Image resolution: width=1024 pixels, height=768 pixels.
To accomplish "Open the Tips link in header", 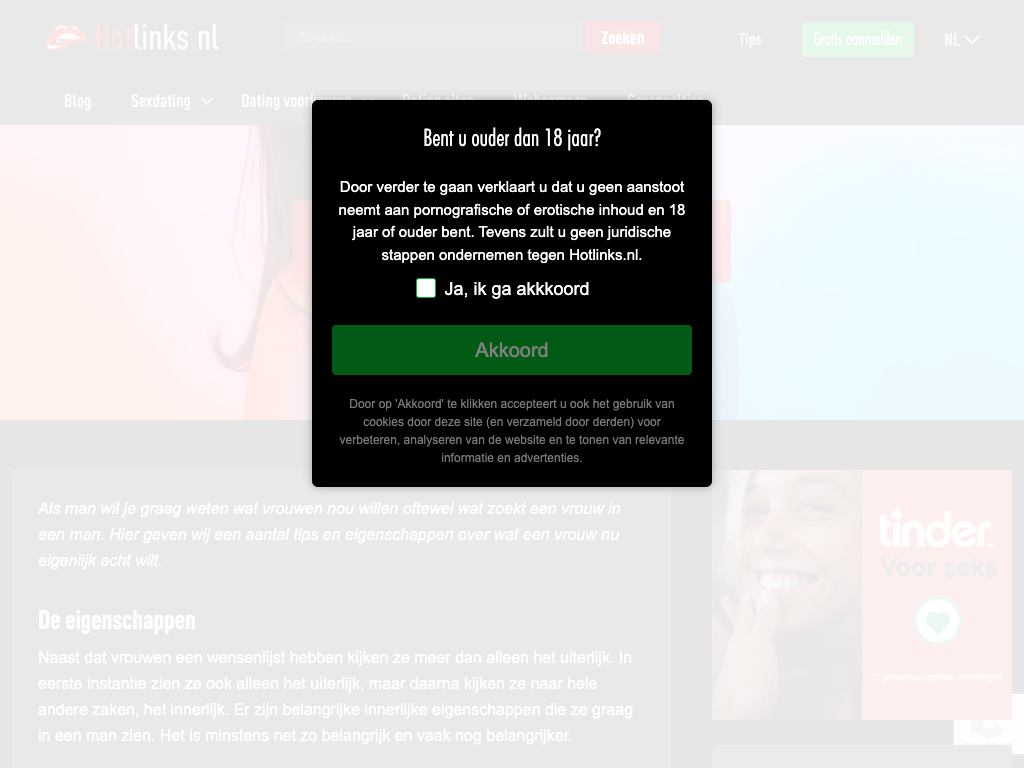I will 750,39.
